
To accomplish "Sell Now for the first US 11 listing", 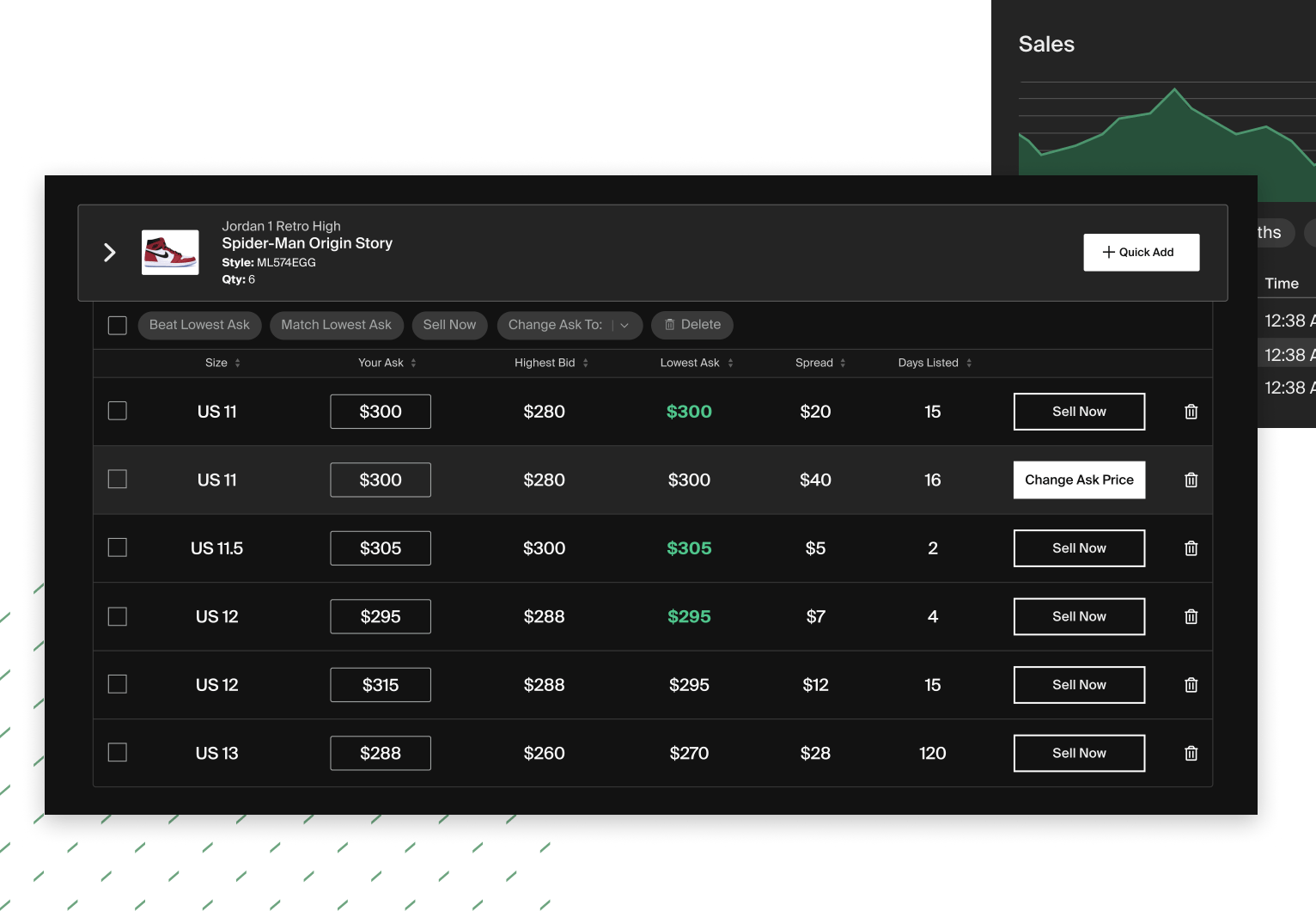I will tap(1079, 412).
